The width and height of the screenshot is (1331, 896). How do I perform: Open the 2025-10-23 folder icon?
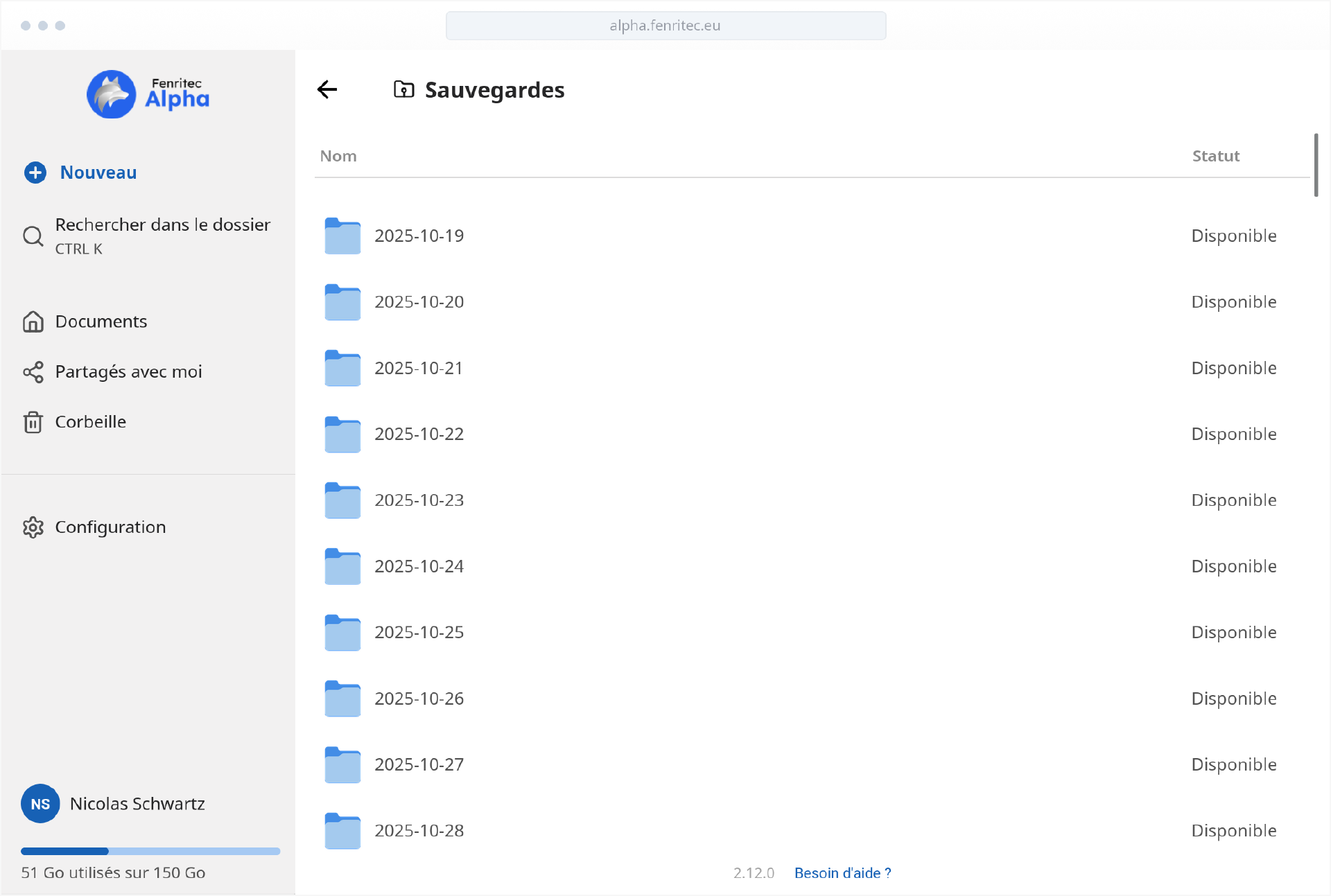(342, 500)
